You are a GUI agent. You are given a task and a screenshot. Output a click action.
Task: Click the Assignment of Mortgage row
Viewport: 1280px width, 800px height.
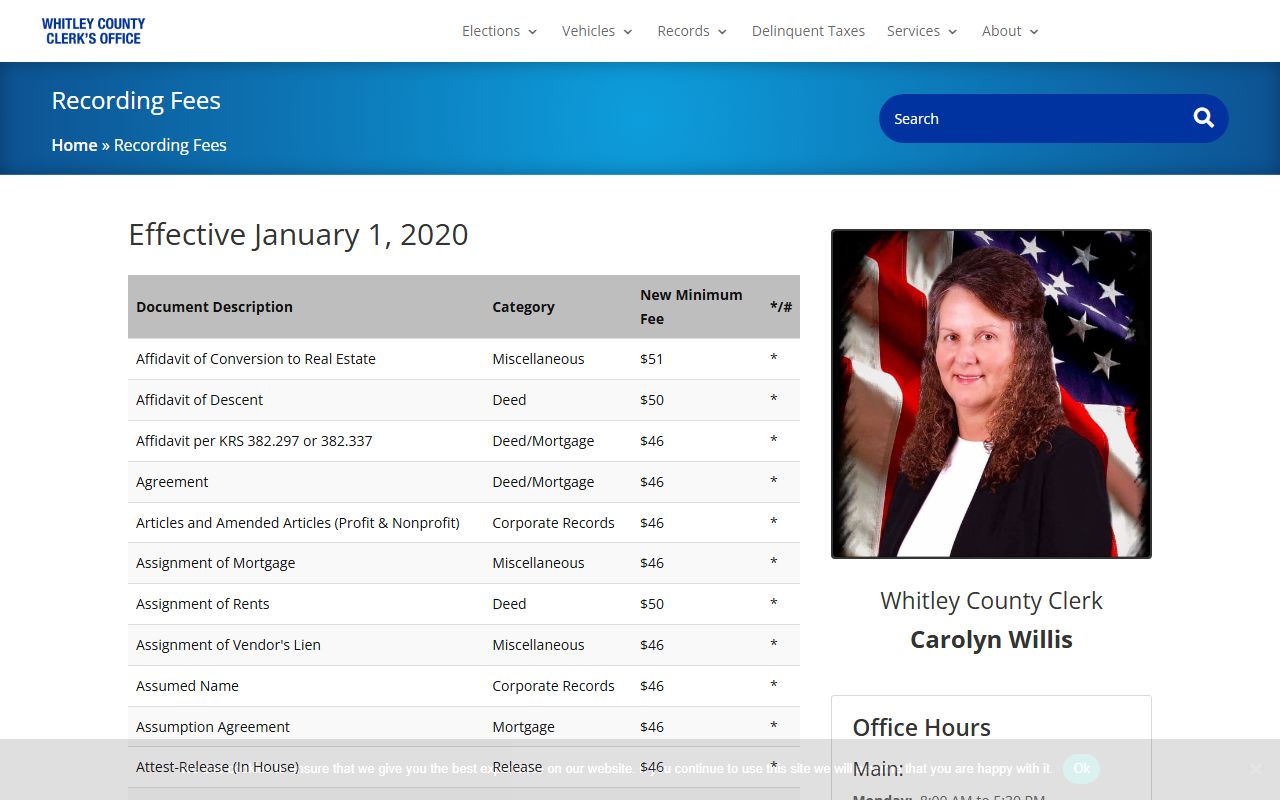[x=464, y=563]
